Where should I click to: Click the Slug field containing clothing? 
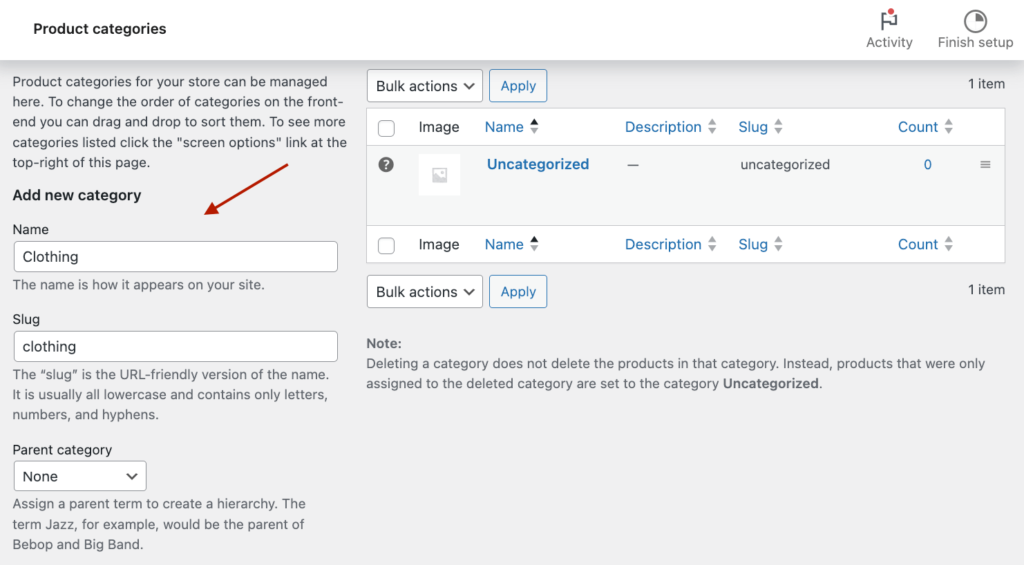pyautogui.click(x=176, y=346)
